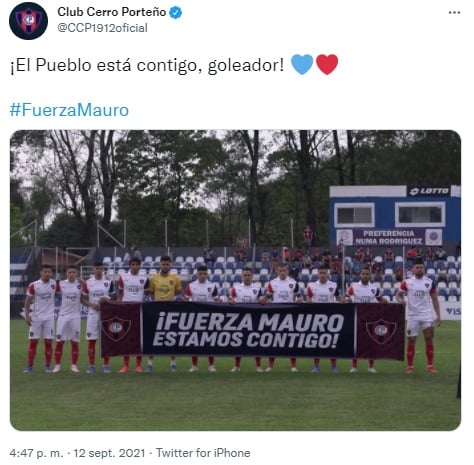This screenshot has height=465, width=474.
Task: Click the Preferencia Numa Rodriguez sign
Action: click(389, 237)
